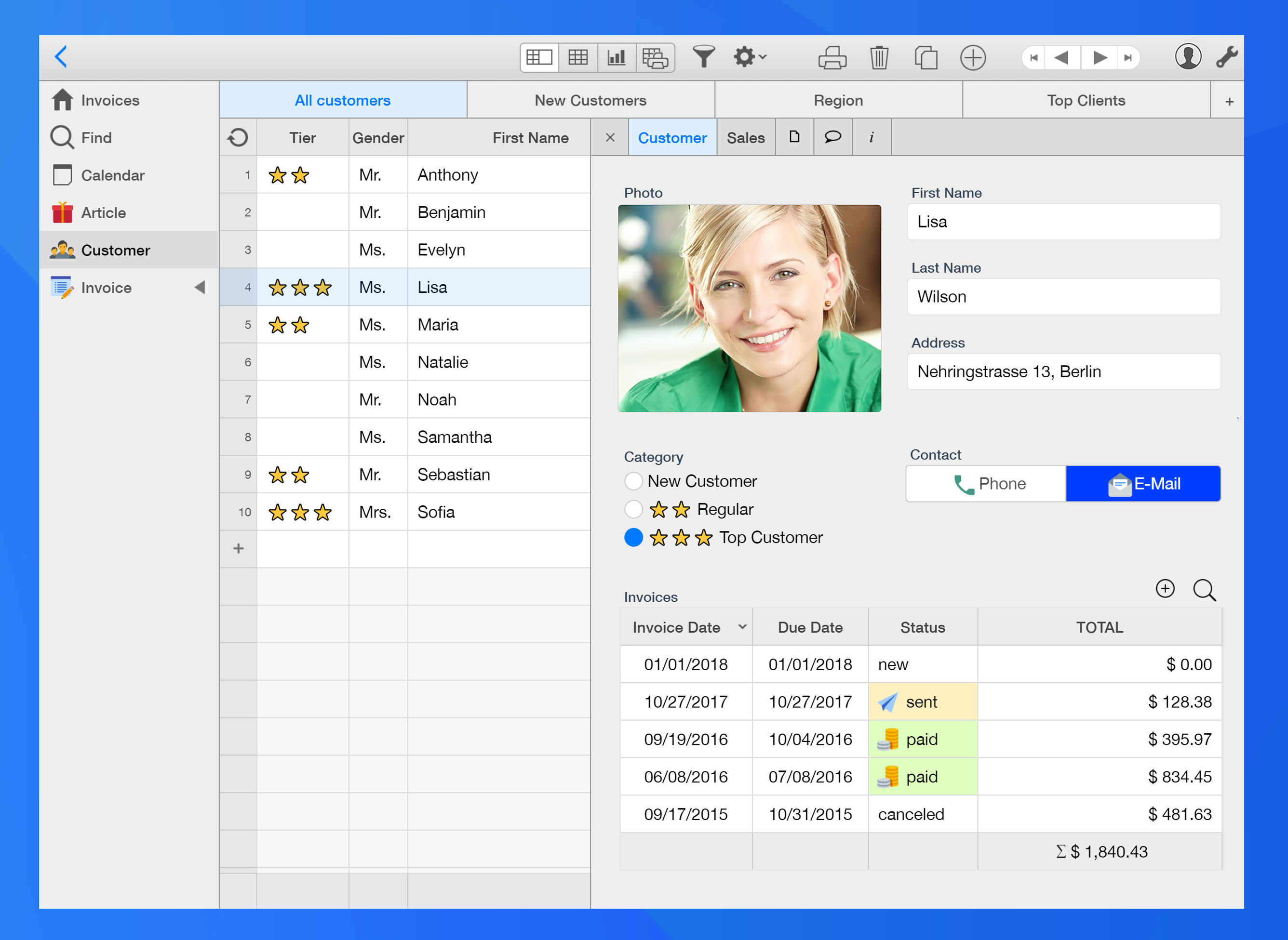1288x940 pixels.
Task: Click the E-Mail contact button
Action: 1143,485
